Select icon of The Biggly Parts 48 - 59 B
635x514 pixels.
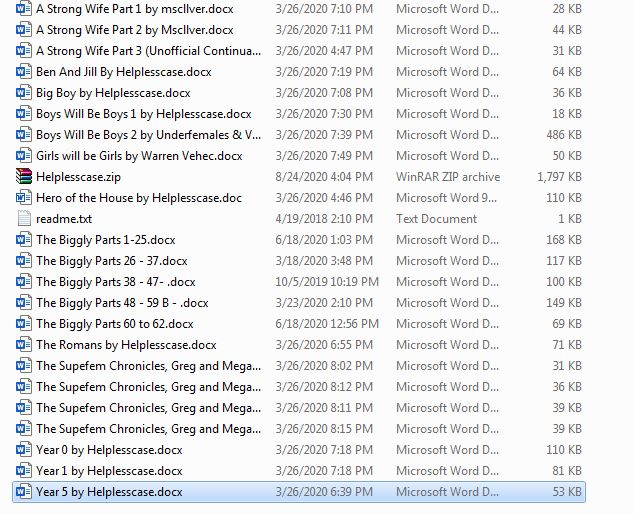coord(23,303)
